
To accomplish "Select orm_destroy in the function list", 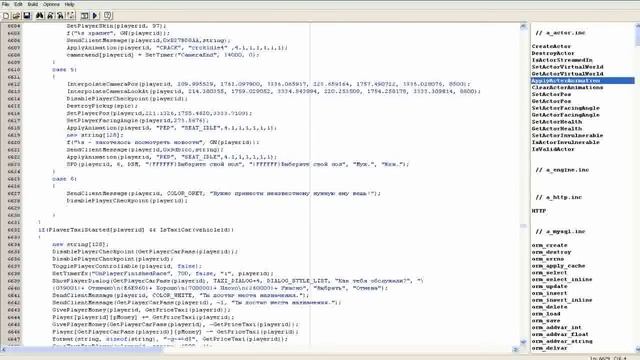I will 551,252.
